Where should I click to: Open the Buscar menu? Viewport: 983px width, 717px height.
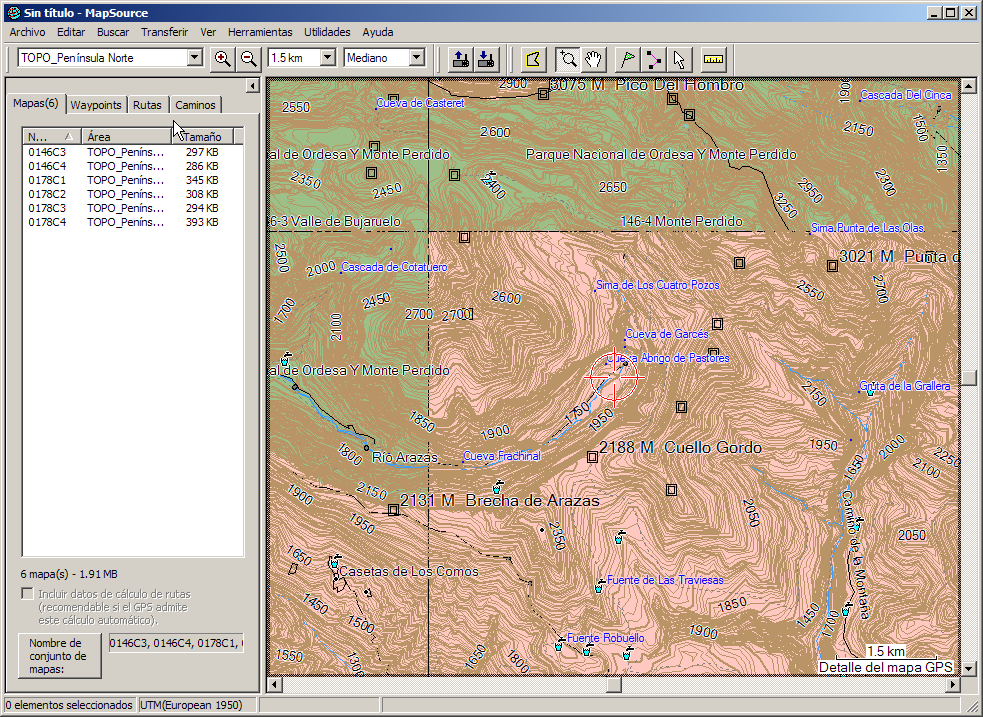[113, 32]
